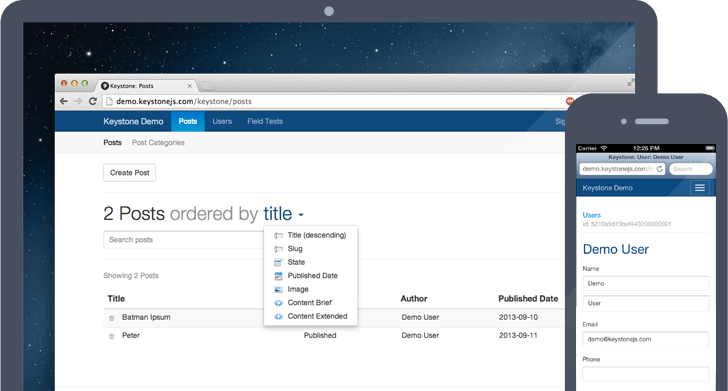Open Post Categories sub-navigation link
Screen dimensions: 728x391
click(x=158, y=143)
